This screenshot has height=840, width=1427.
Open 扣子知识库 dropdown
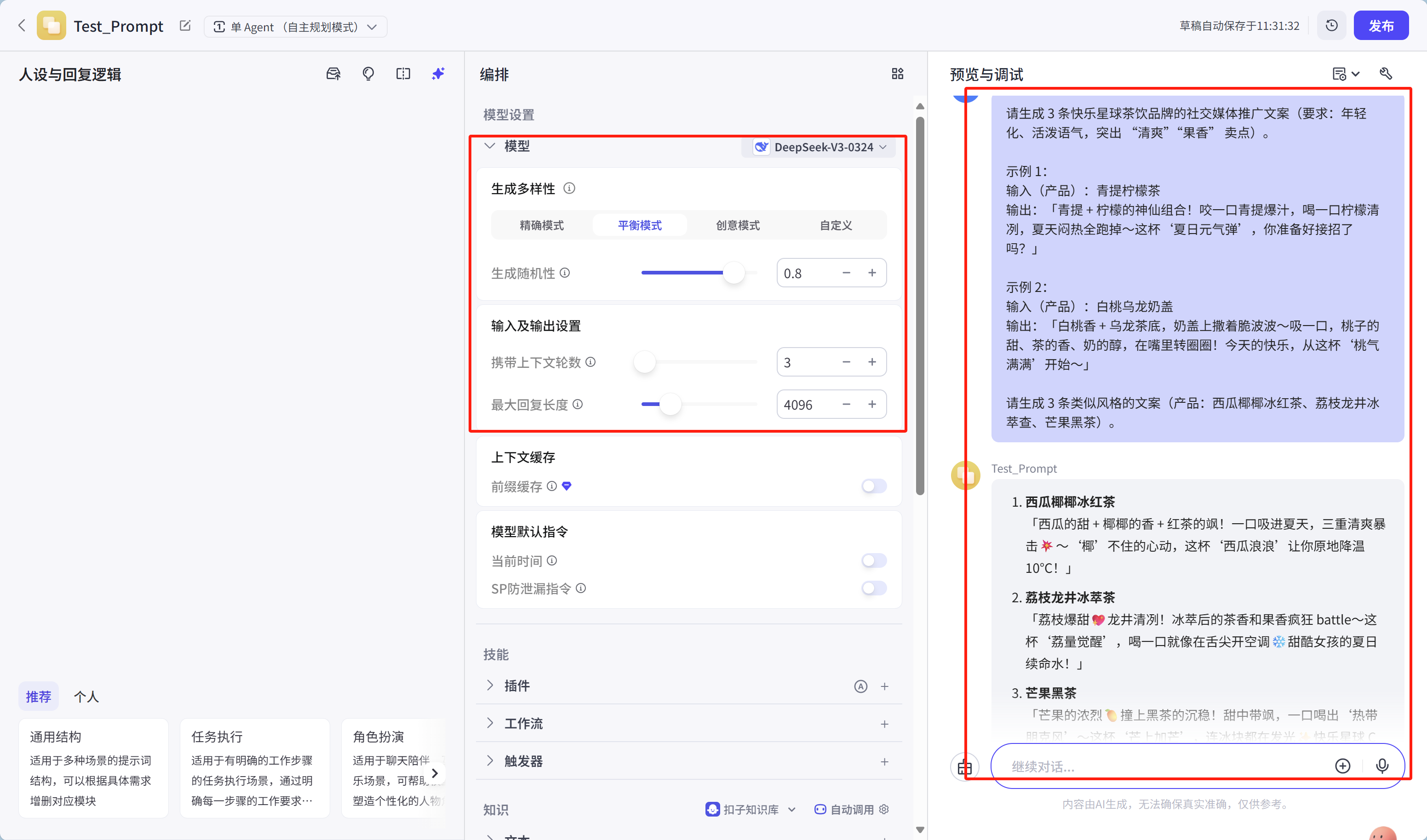pos(751,810)
